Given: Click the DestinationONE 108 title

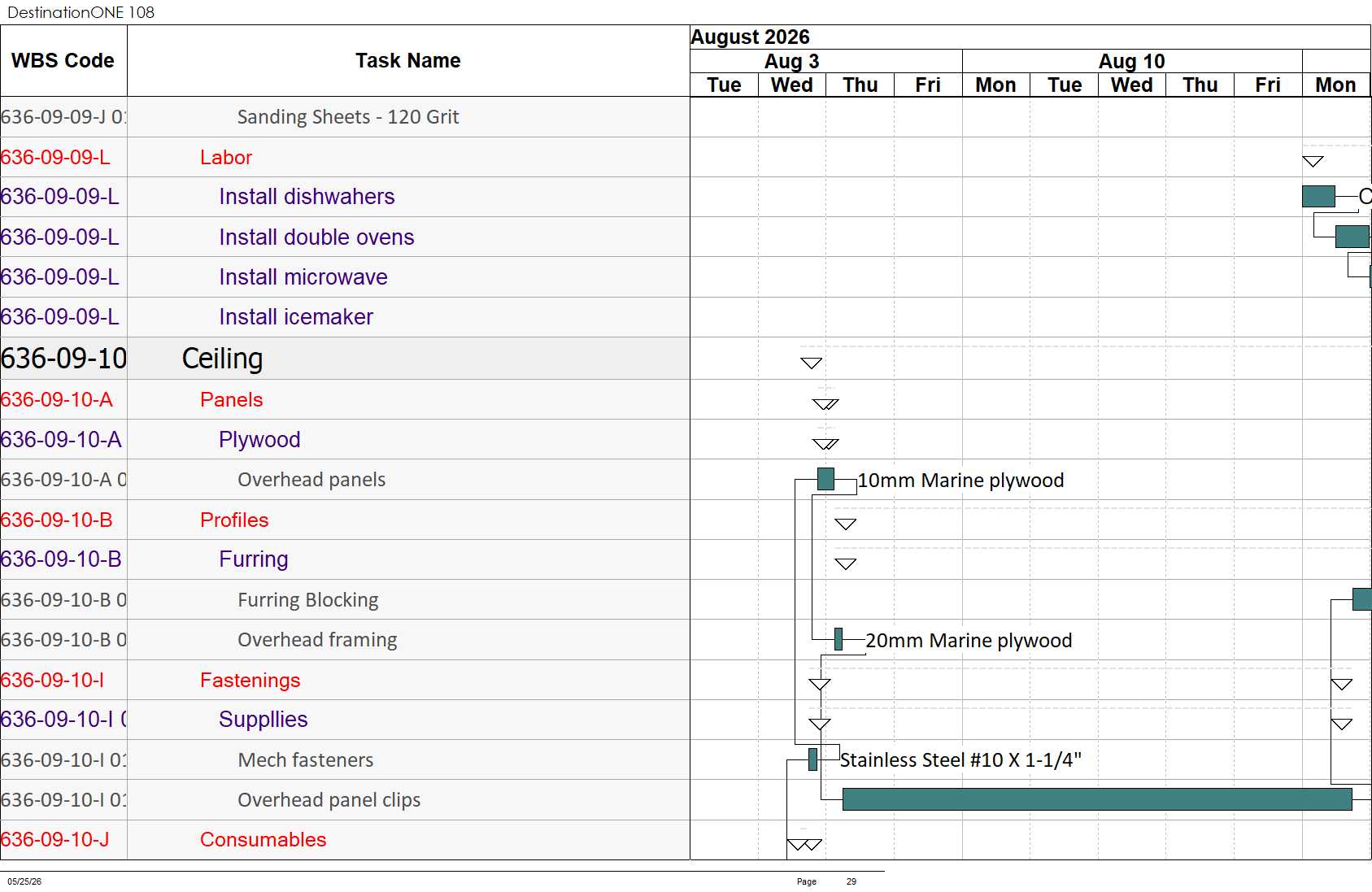Looking at the screenshot, I should [81, 12].
